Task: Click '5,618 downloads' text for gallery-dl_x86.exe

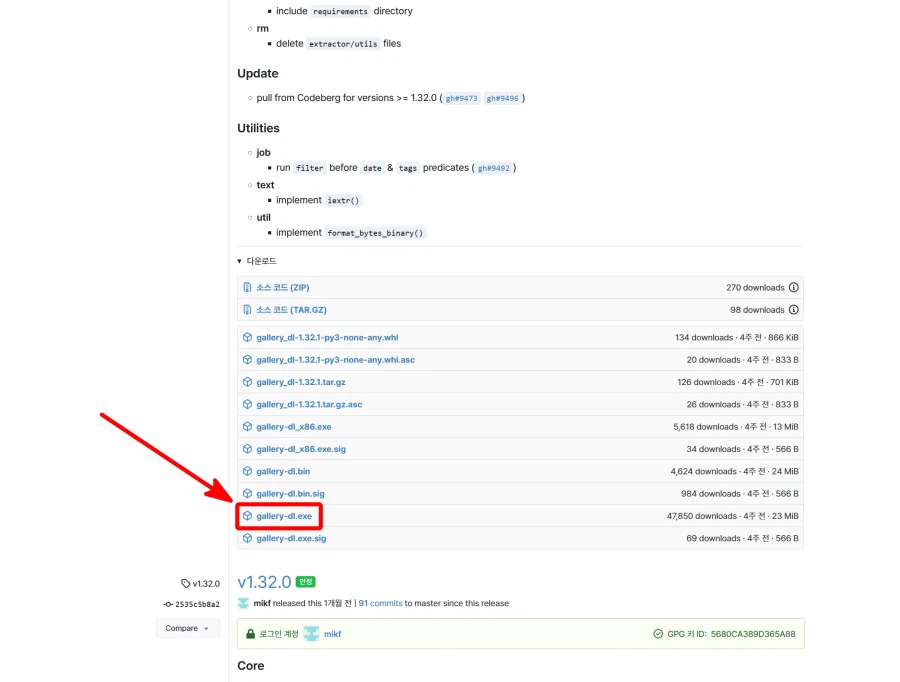Action: (705, 427)
